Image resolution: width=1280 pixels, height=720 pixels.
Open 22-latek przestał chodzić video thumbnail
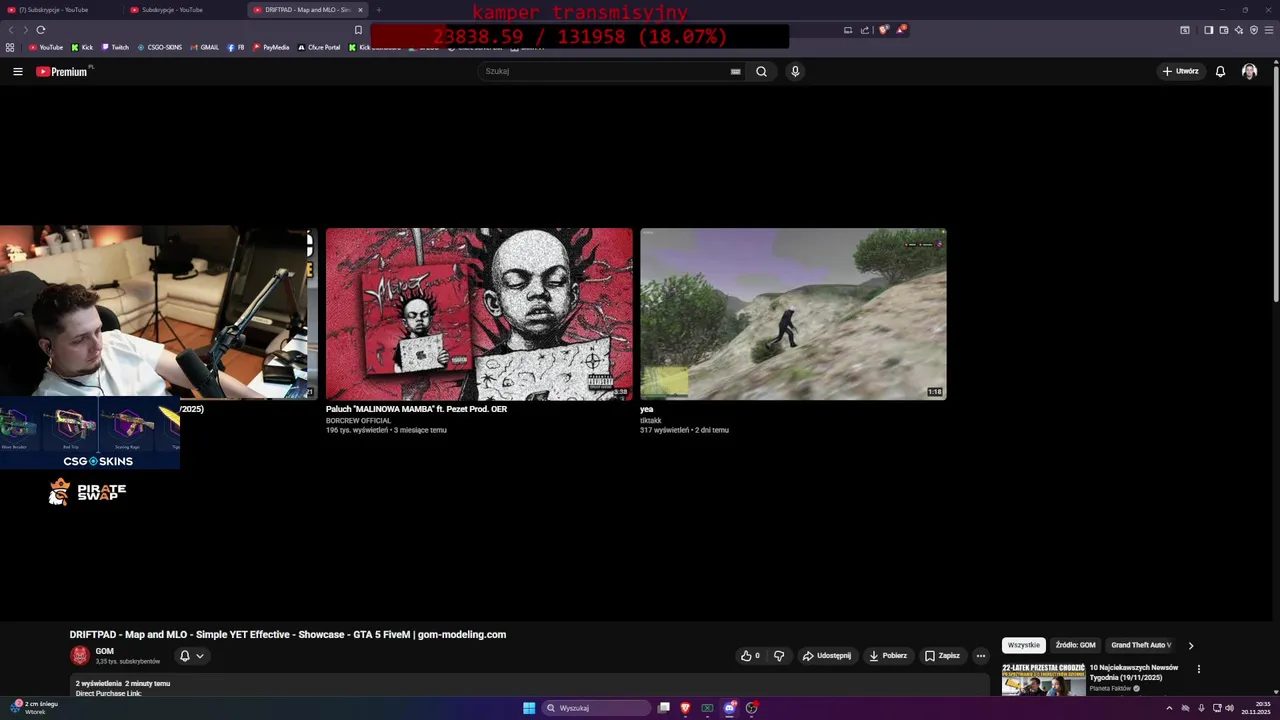point(1043,679)
